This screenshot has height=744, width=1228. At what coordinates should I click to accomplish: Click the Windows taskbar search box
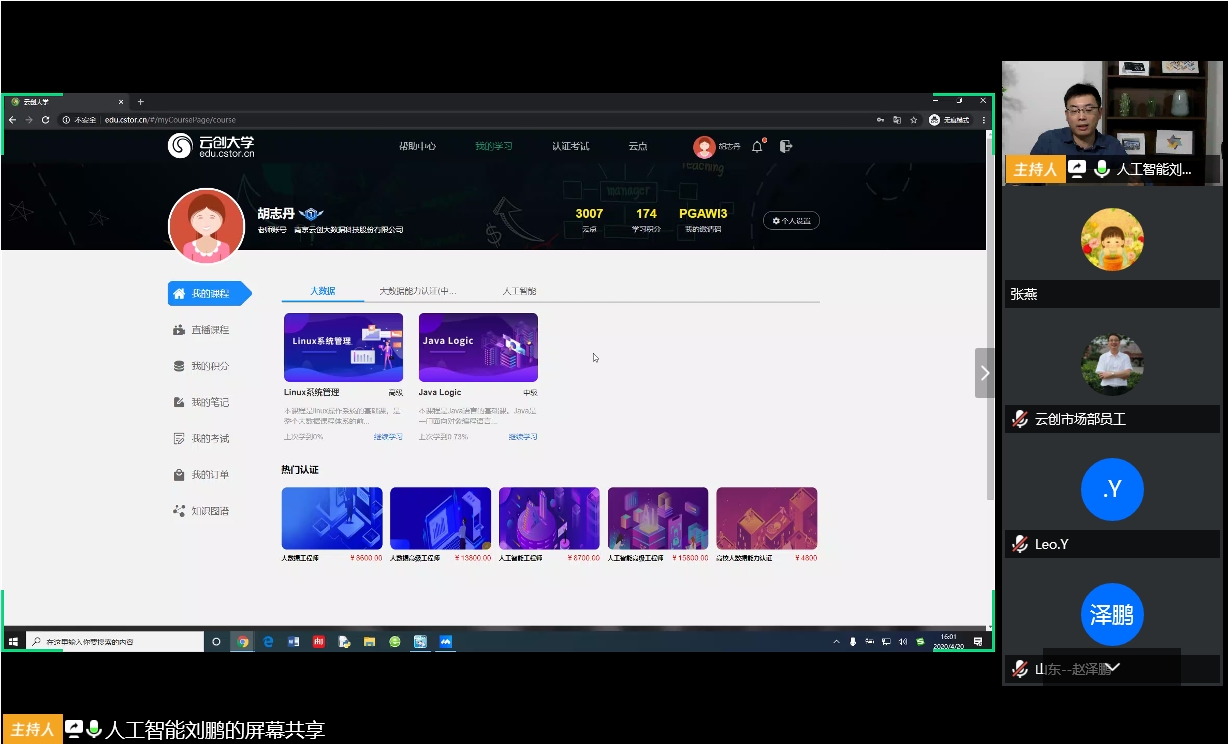tap(115, 642)
